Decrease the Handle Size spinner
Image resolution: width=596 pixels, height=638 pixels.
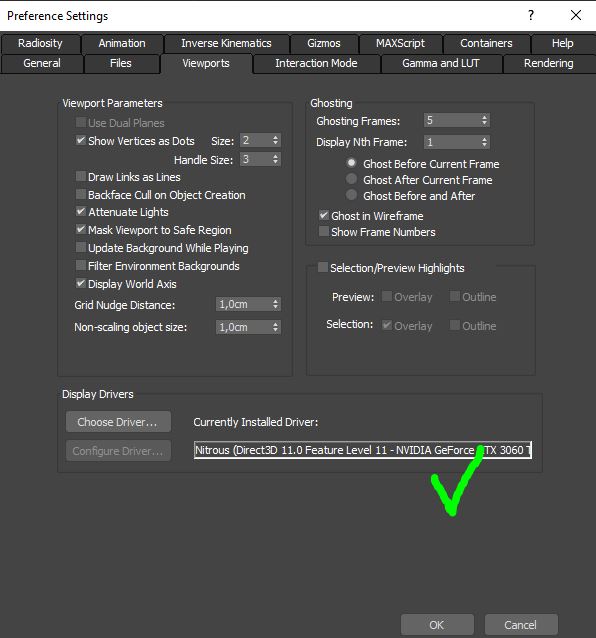275,162
